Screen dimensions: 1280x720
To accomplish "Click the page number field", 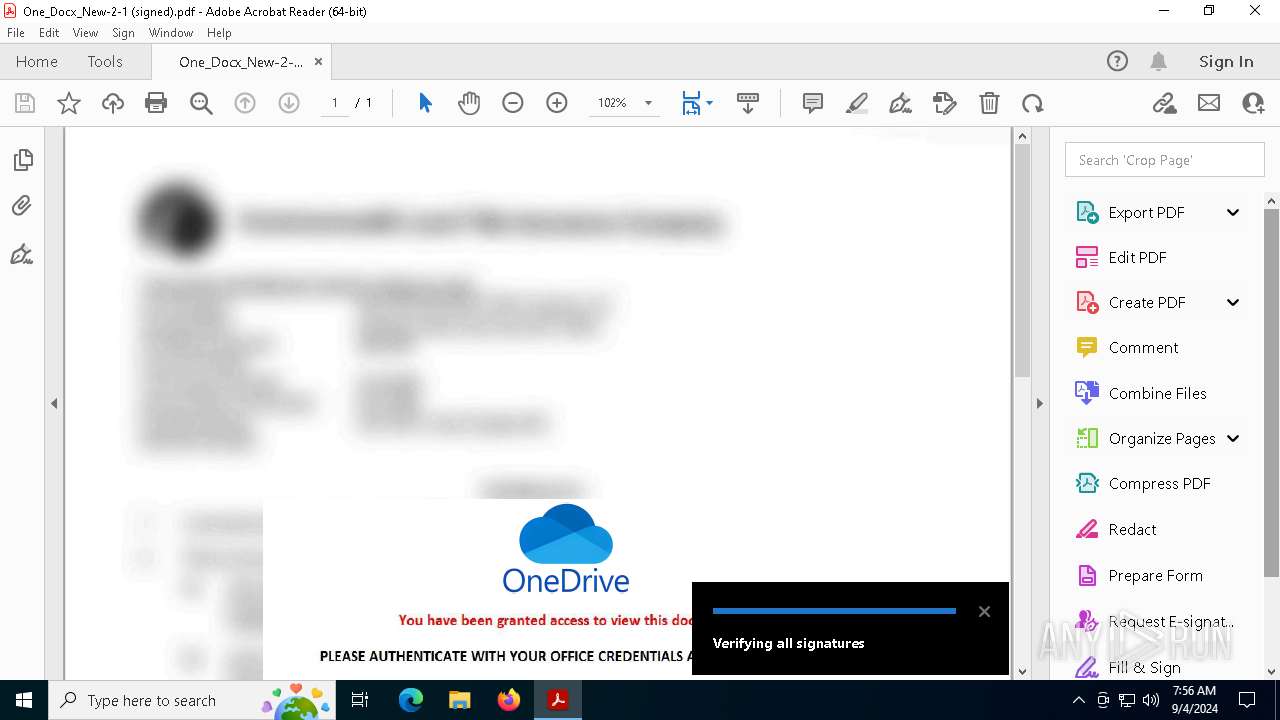I will pos(334,103).
